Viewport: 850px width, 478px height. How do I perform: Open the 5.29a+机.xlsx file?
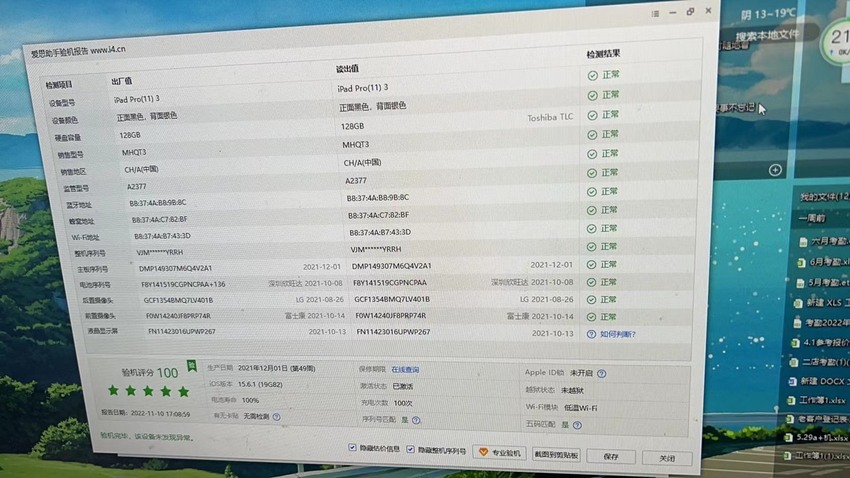pyautogui.click(x=816, y=437)
